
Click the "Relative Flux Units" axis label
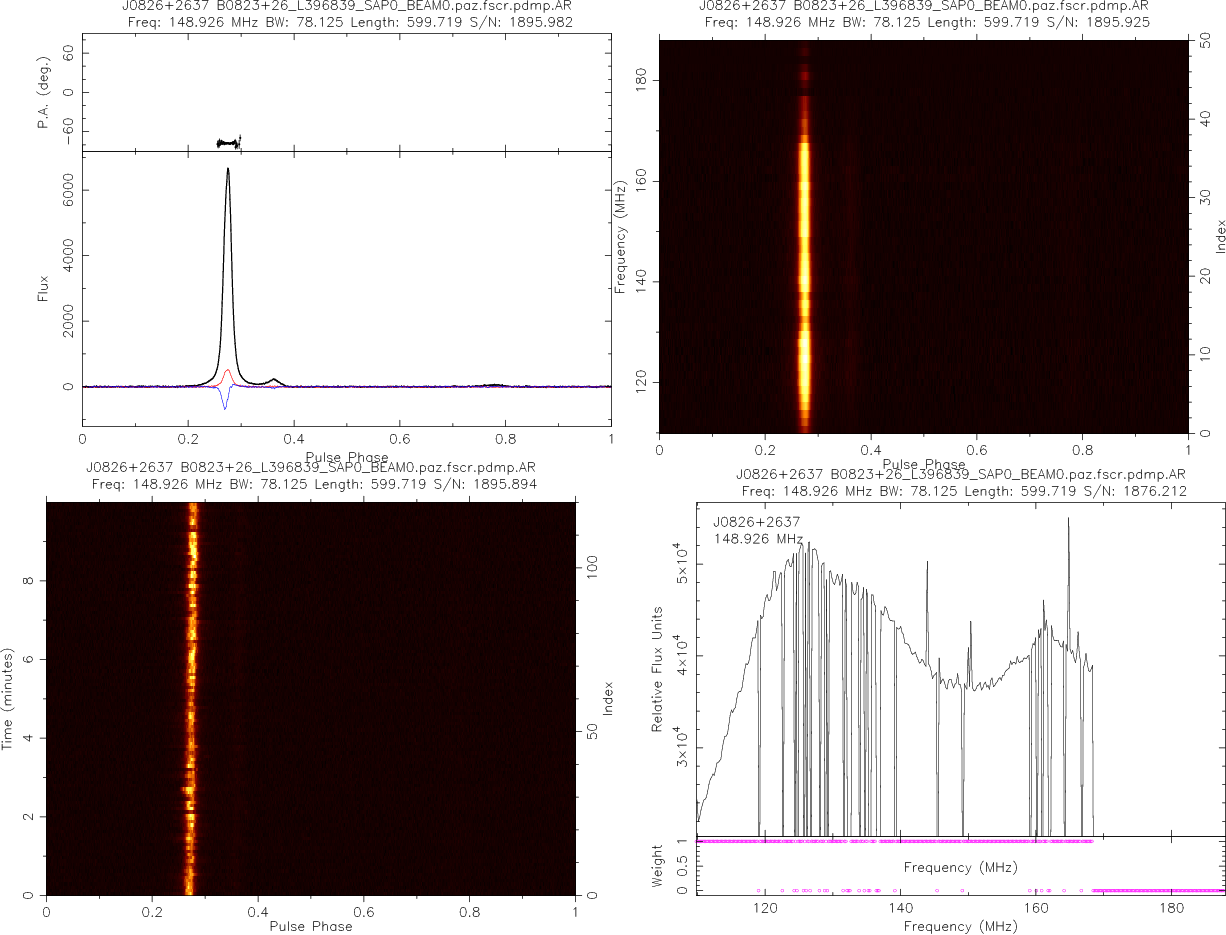tap(658, 668)
